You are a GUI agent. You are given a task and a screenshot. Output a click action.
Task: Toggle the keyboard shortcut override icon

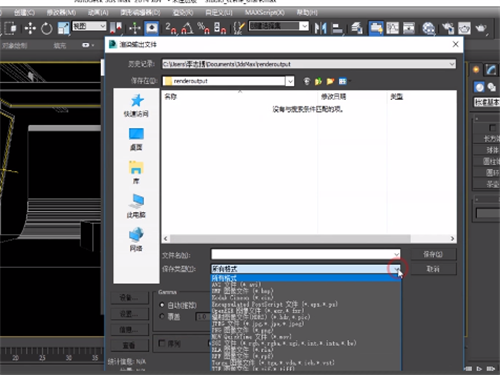point(152,28)
